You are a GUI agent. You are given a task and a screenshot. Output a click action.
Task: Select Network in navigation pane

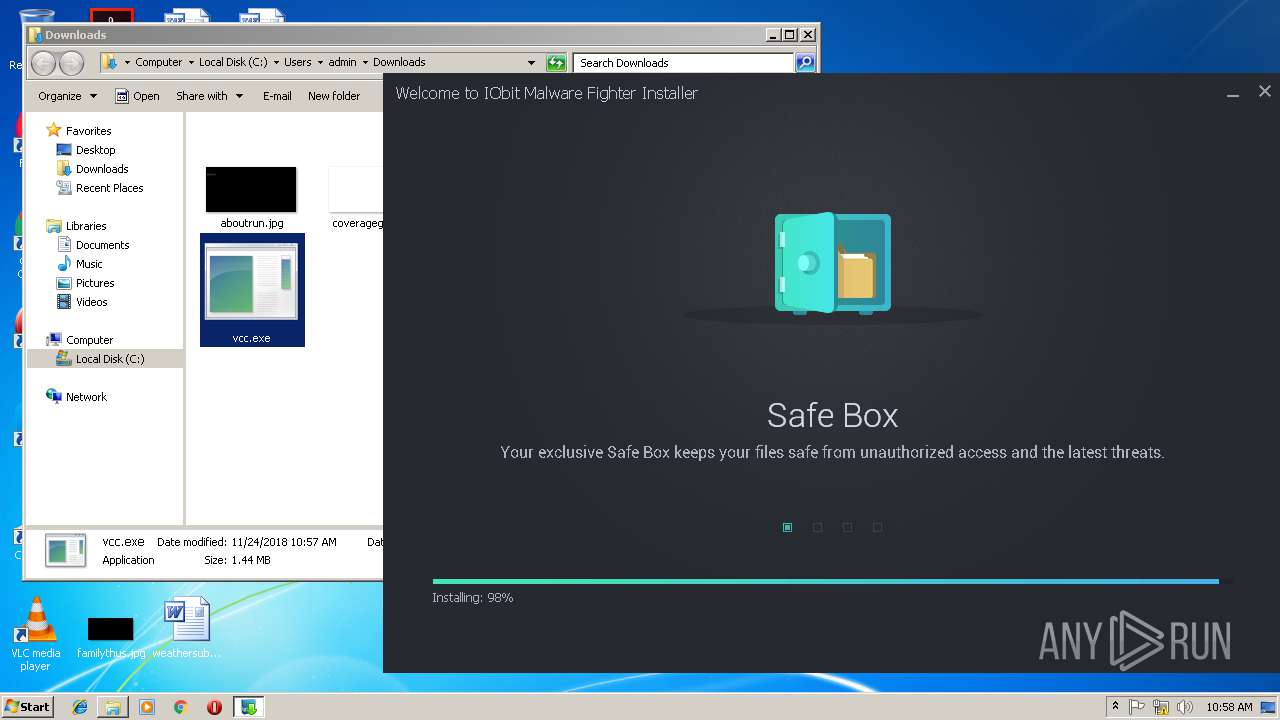click(86, 397)
